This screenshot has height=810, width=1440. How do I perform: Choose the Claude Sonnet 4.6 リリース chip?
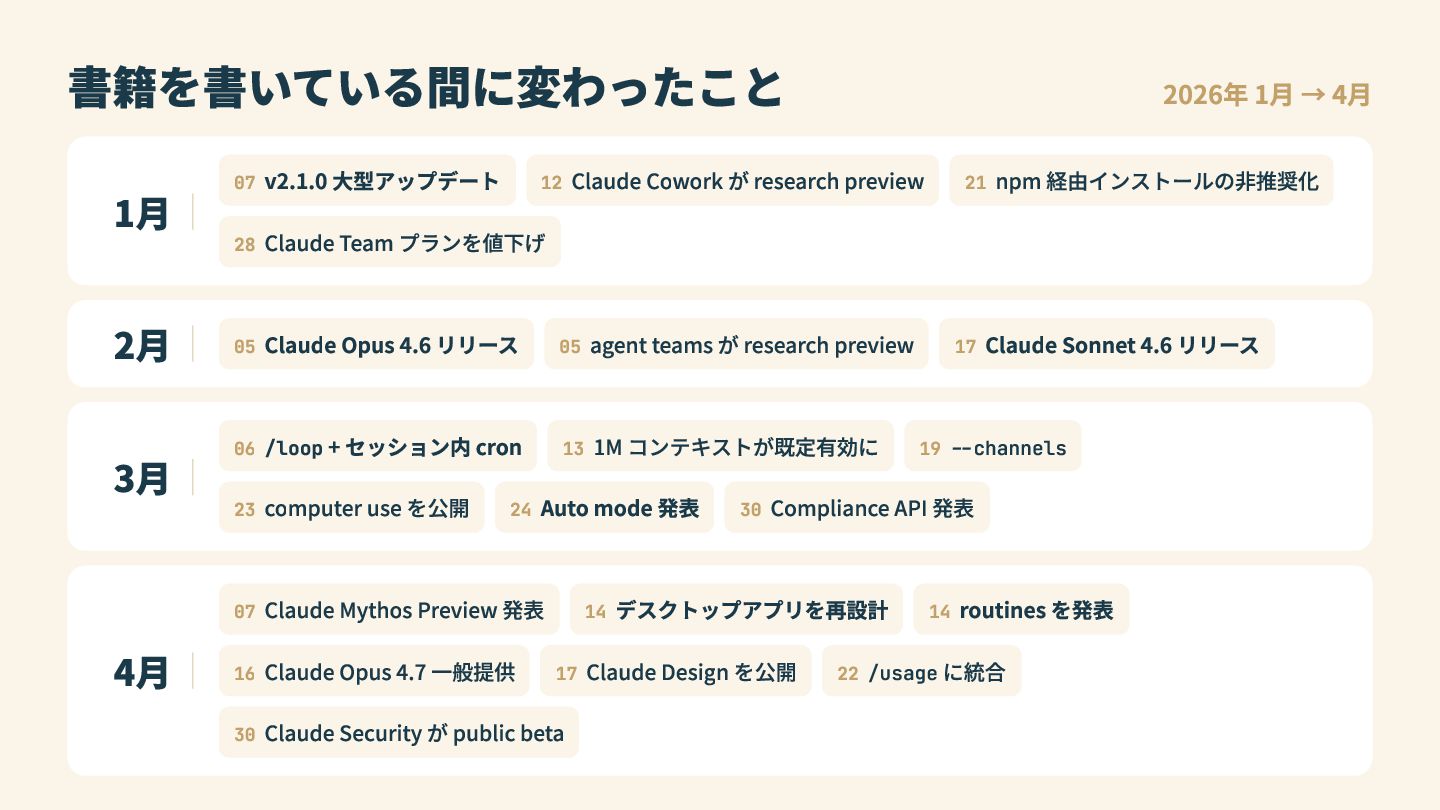tap(1107, 344)
